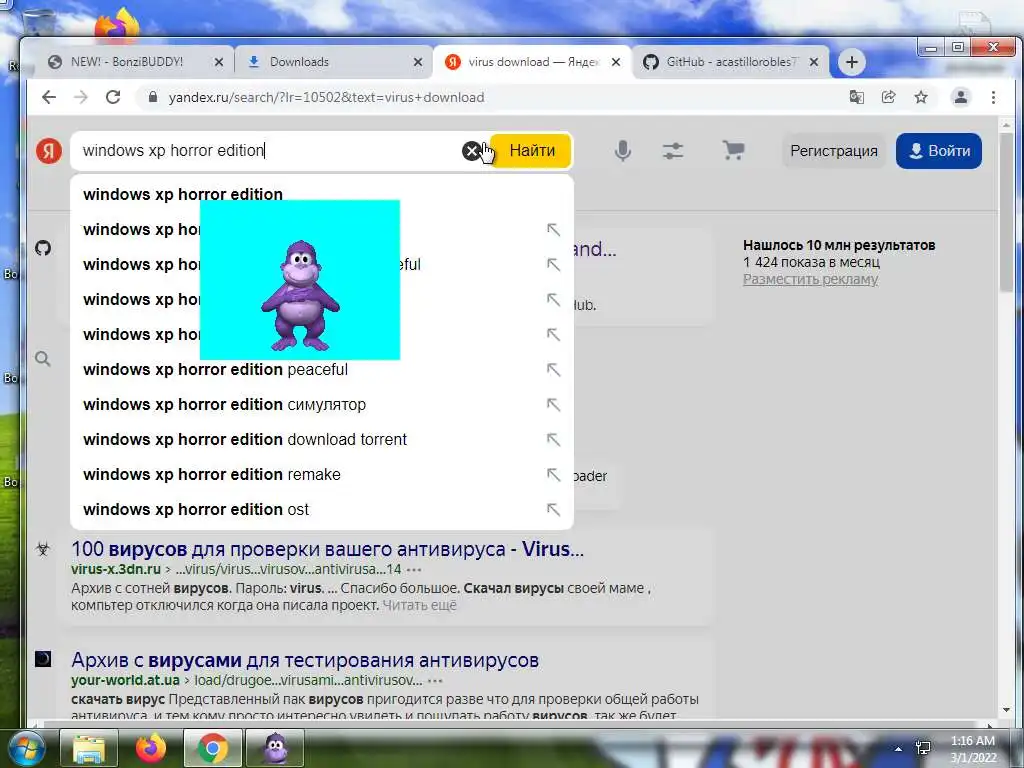Image resolution: width=1024 pixels, height=768 pixels.
Task: Open the Chrome profile avatar menu
Action: [961, 97]
